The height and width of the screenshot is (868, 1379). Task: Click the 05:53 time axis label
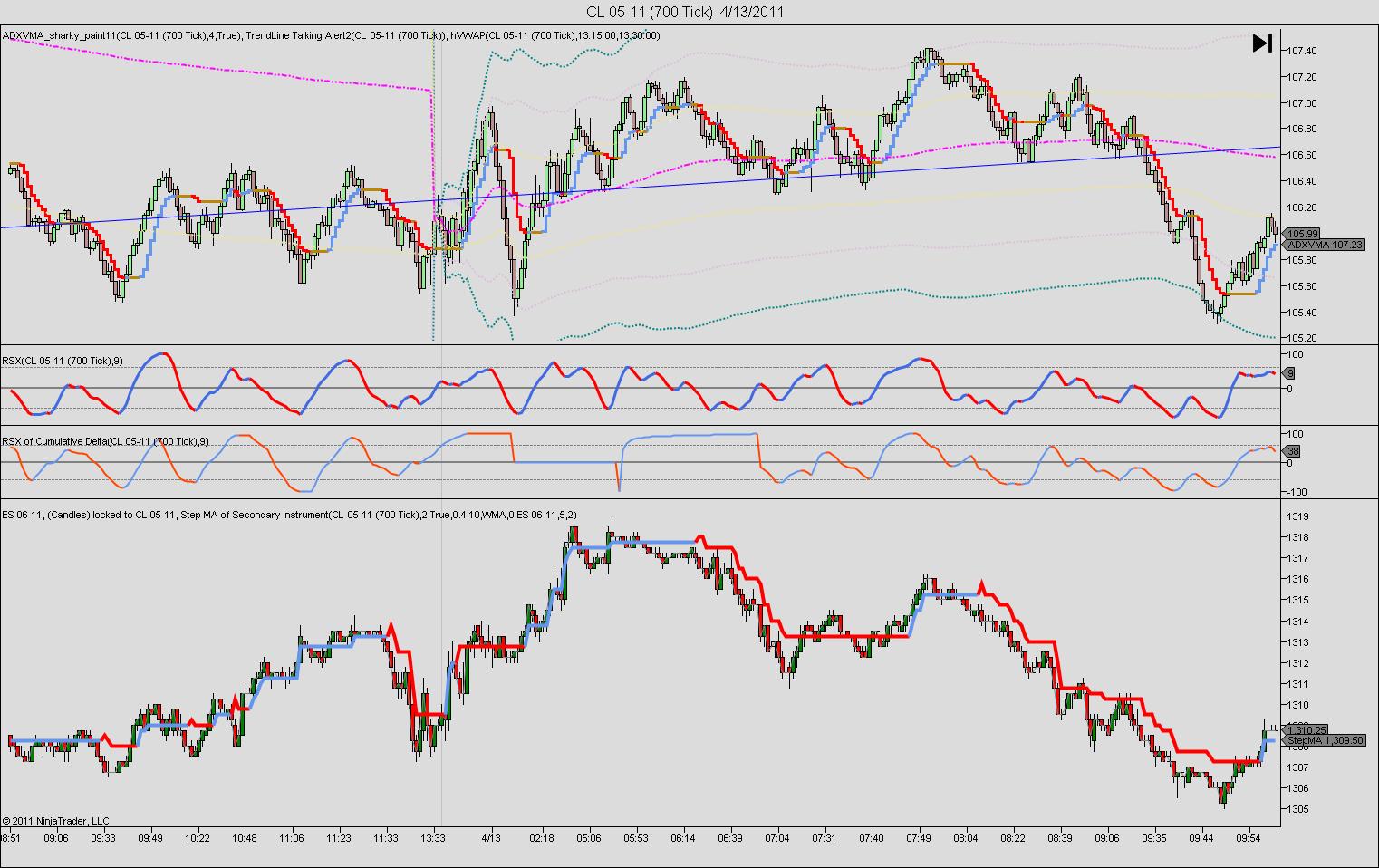636,838
